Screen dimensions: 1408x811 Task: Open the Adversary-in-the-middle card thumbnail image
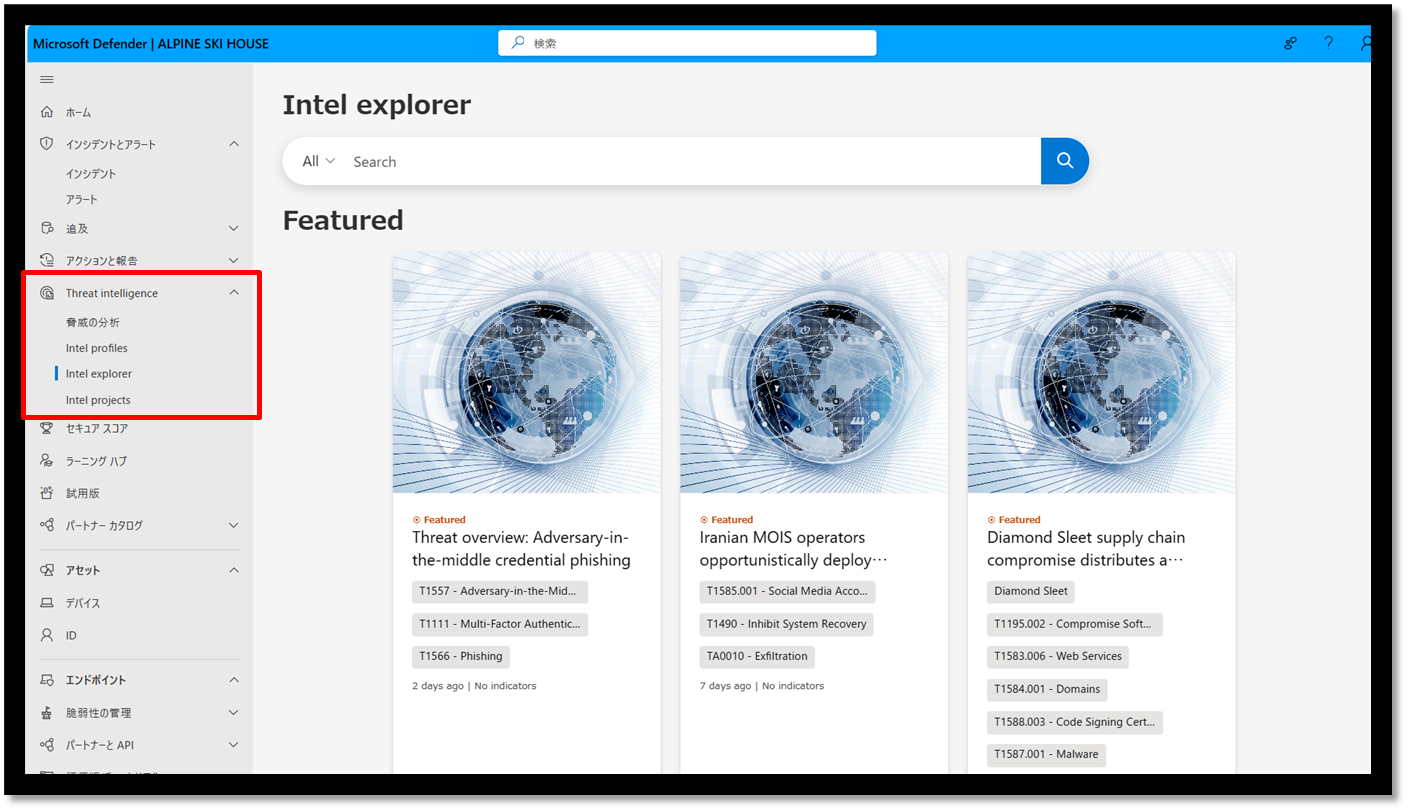pos(527,372)
